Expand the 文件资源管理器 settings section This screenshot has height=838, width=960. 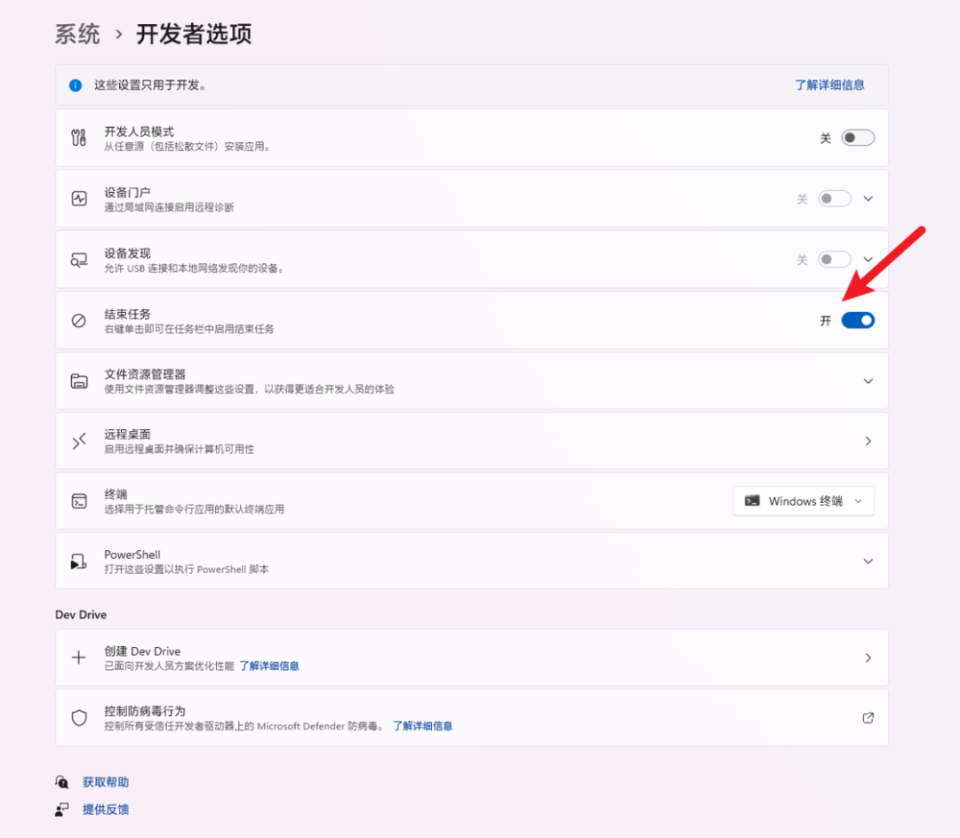[x=868, y=380]
